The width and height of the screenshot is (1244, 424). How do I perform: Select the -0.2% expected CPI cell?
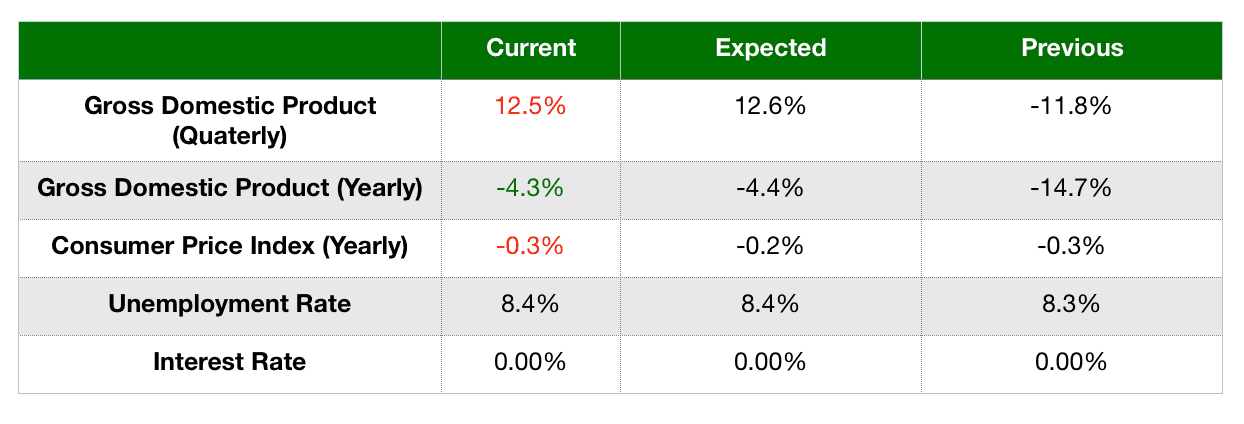(x=770, y=246)
